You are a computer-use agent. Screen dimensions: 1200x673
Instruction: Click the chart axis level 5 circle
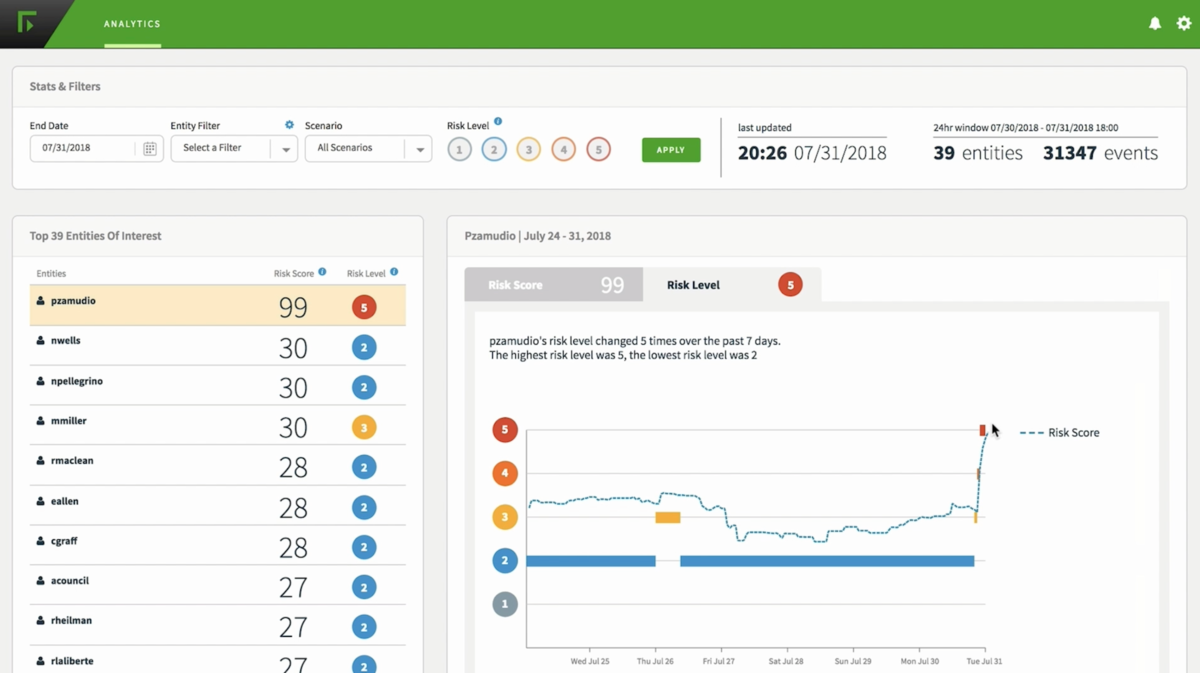505,430
